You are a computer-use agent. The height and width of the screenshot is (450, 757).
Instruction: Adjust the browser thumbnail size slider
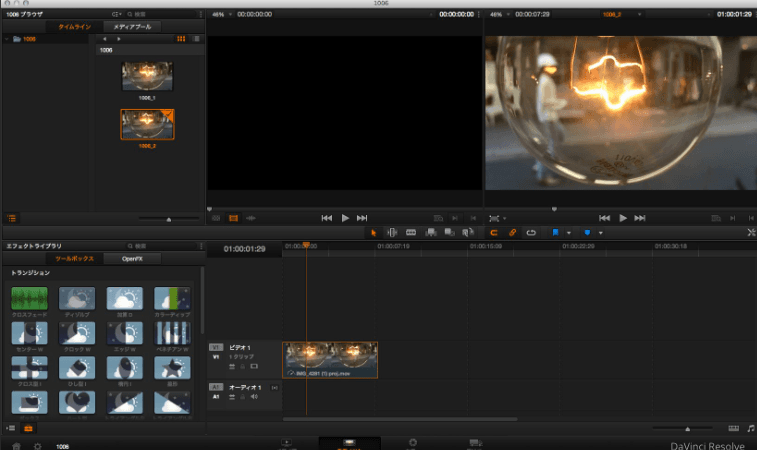pos(168,218)
